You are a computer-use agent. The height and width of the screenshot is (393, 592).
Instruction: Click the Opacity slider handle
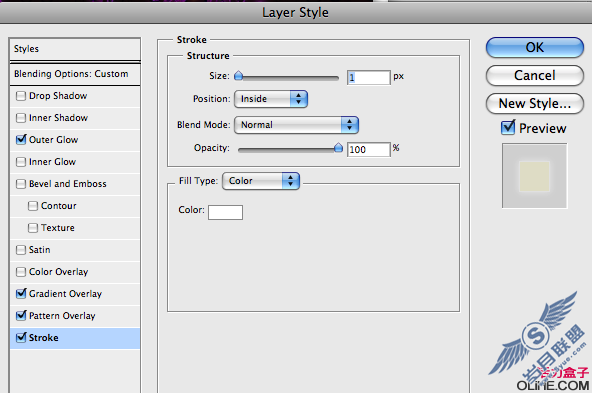338,148
